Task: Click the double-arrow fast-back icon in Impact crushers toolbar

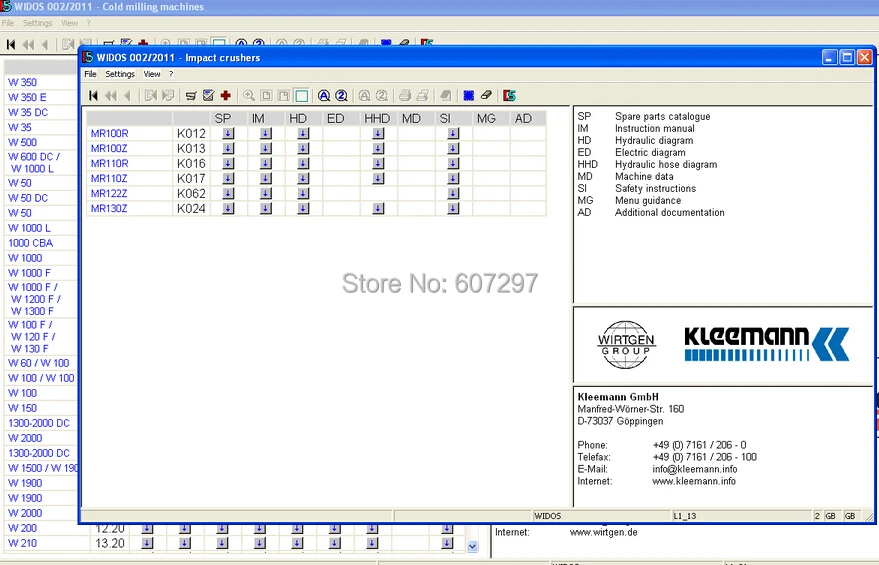Action: coord(110,96)
